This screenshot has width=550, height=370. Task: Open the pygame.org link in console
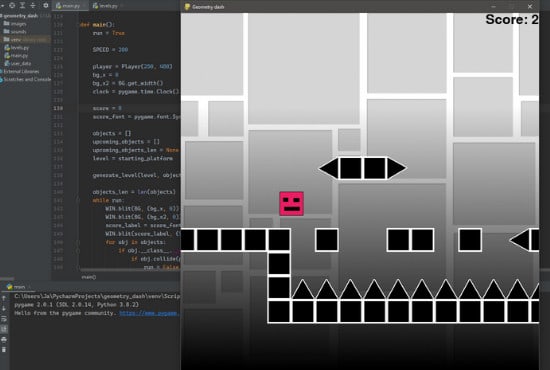coord(149,313)
